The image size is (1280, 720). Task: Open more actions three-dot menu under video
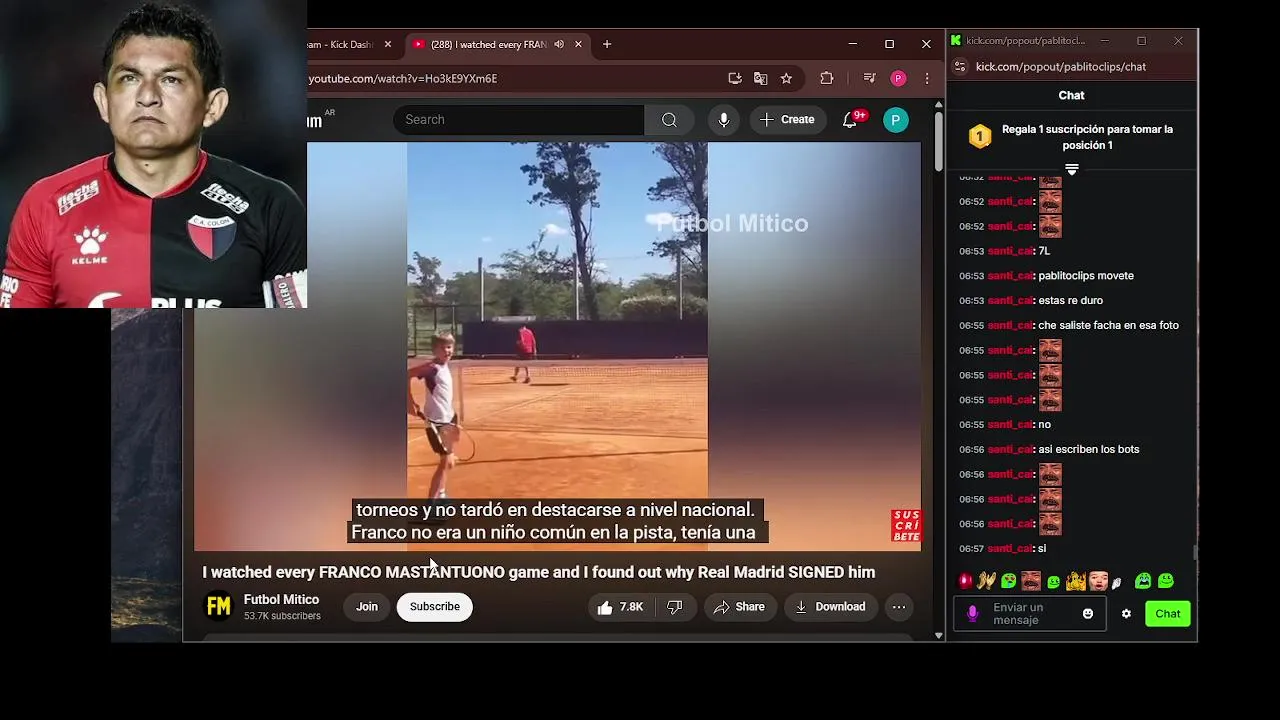click(899, 607)
